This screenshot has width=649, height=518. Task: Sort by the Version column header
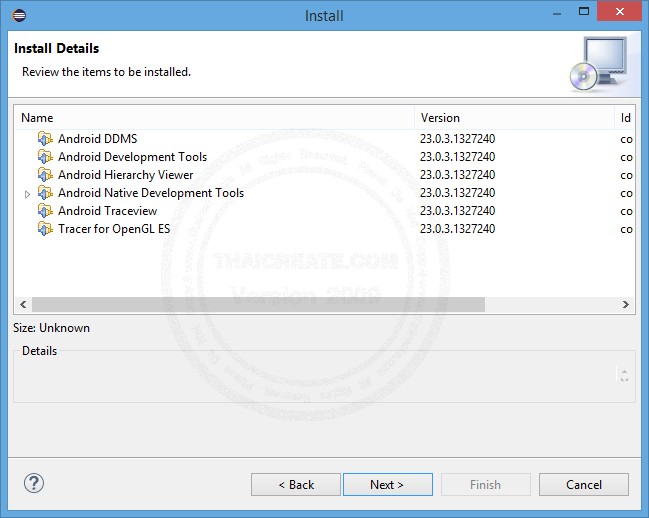514,118
